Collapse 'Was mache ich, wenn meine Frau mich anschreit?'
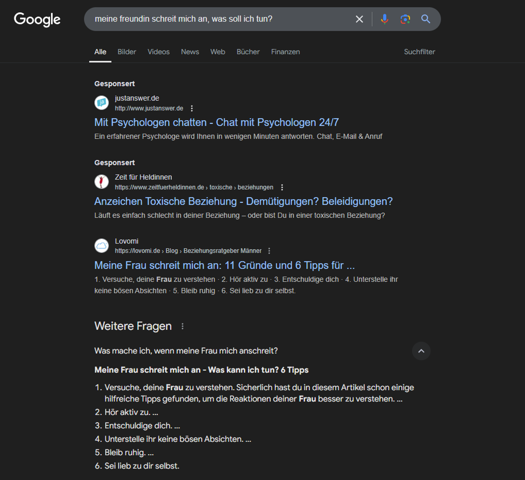525x480 pixels. point(186,351)
